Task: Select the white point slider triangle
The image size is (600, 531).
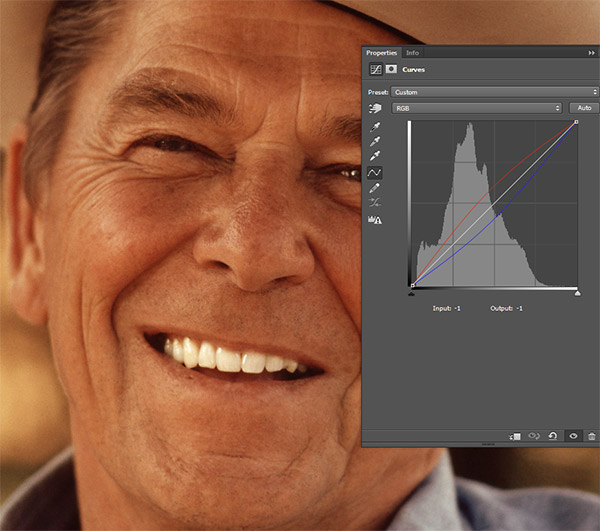Action: (x=577, y=293)
